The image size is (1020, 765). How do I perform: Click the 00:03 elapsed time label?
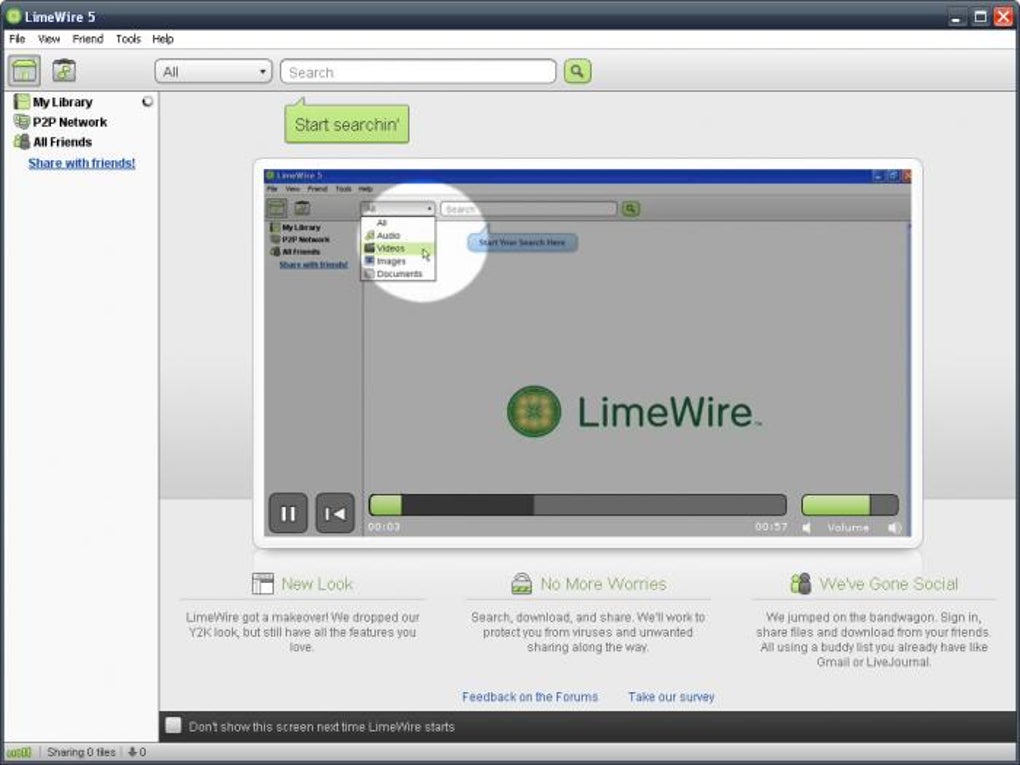[x=384, y=526]
